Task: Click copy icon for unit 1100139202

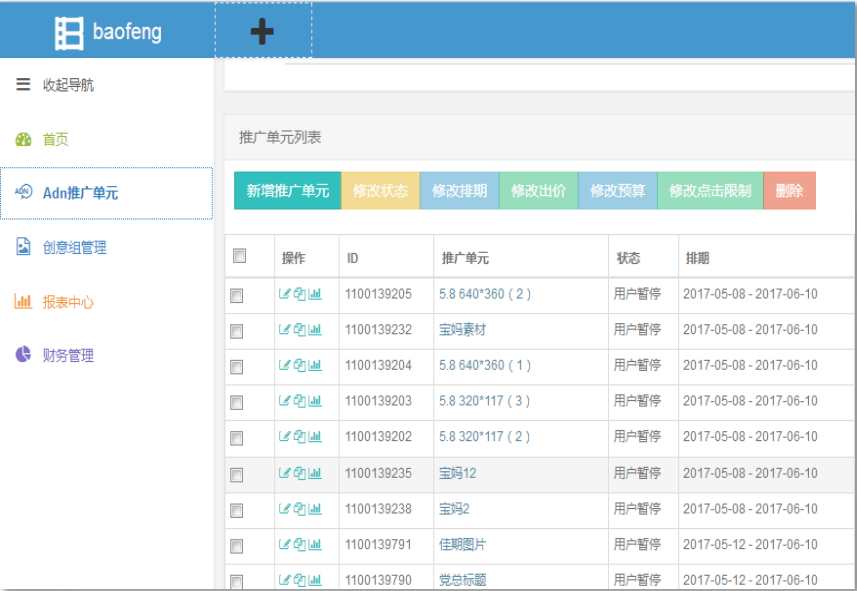Action: pyautogui.click(x=299, y=437)
